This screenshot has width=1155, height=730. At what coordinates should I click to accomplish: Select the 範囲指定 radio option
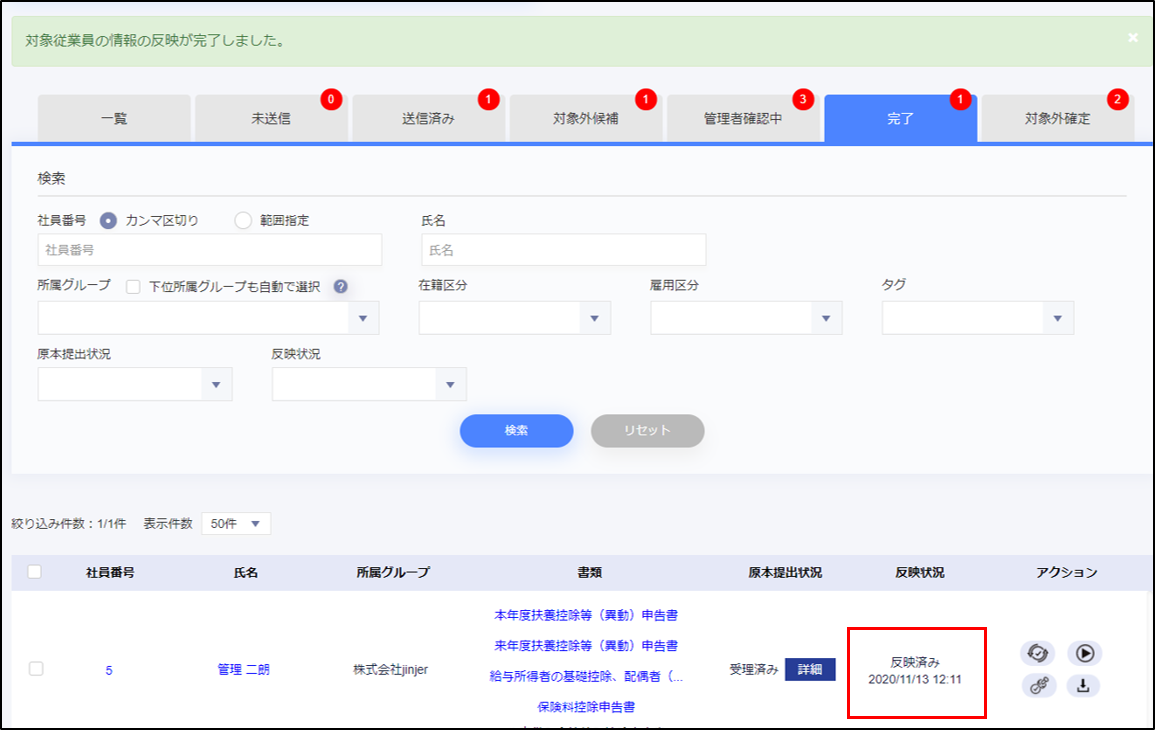coord(242,220)
